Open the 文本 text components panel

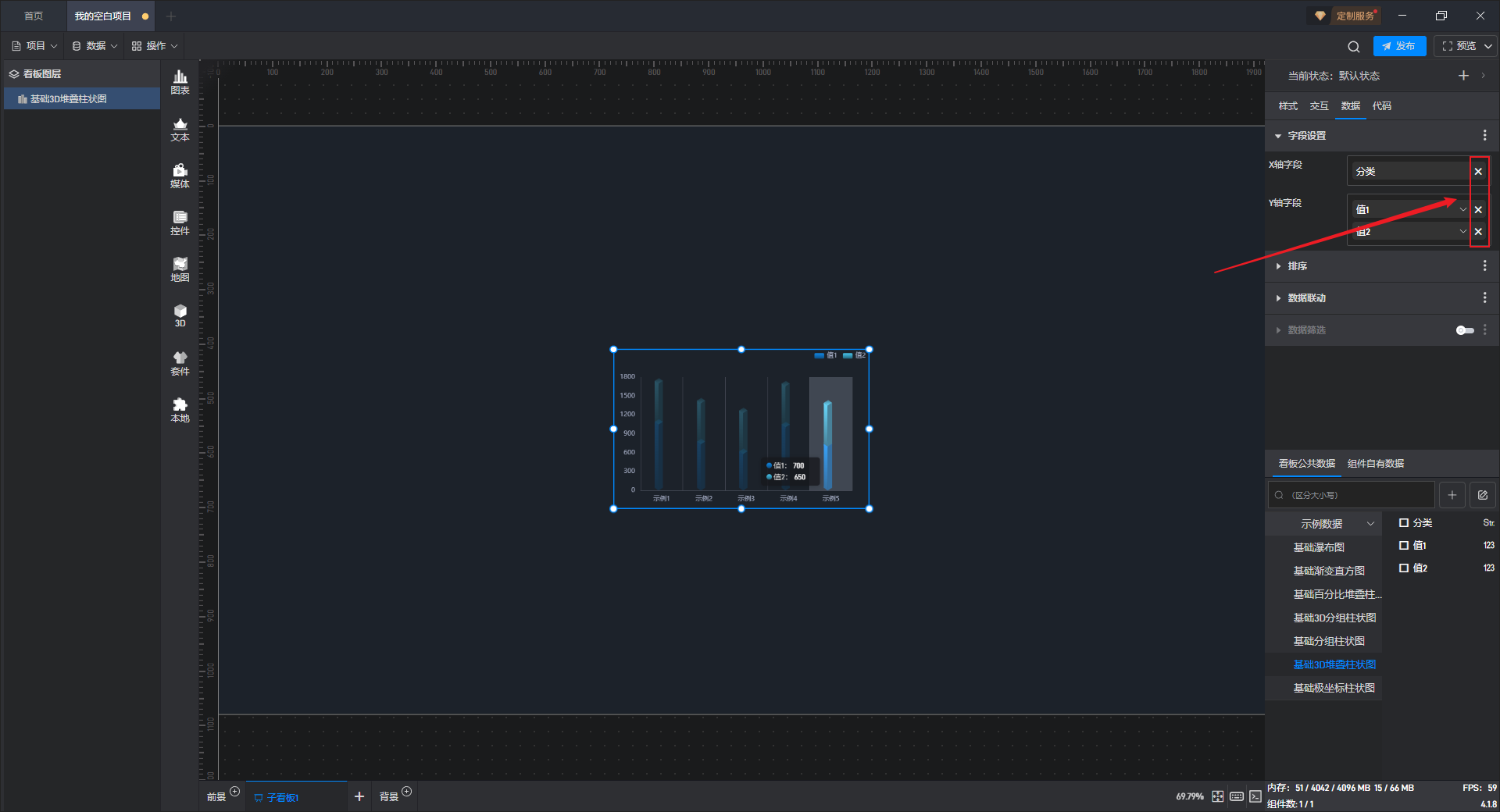(x=180, y=129)
